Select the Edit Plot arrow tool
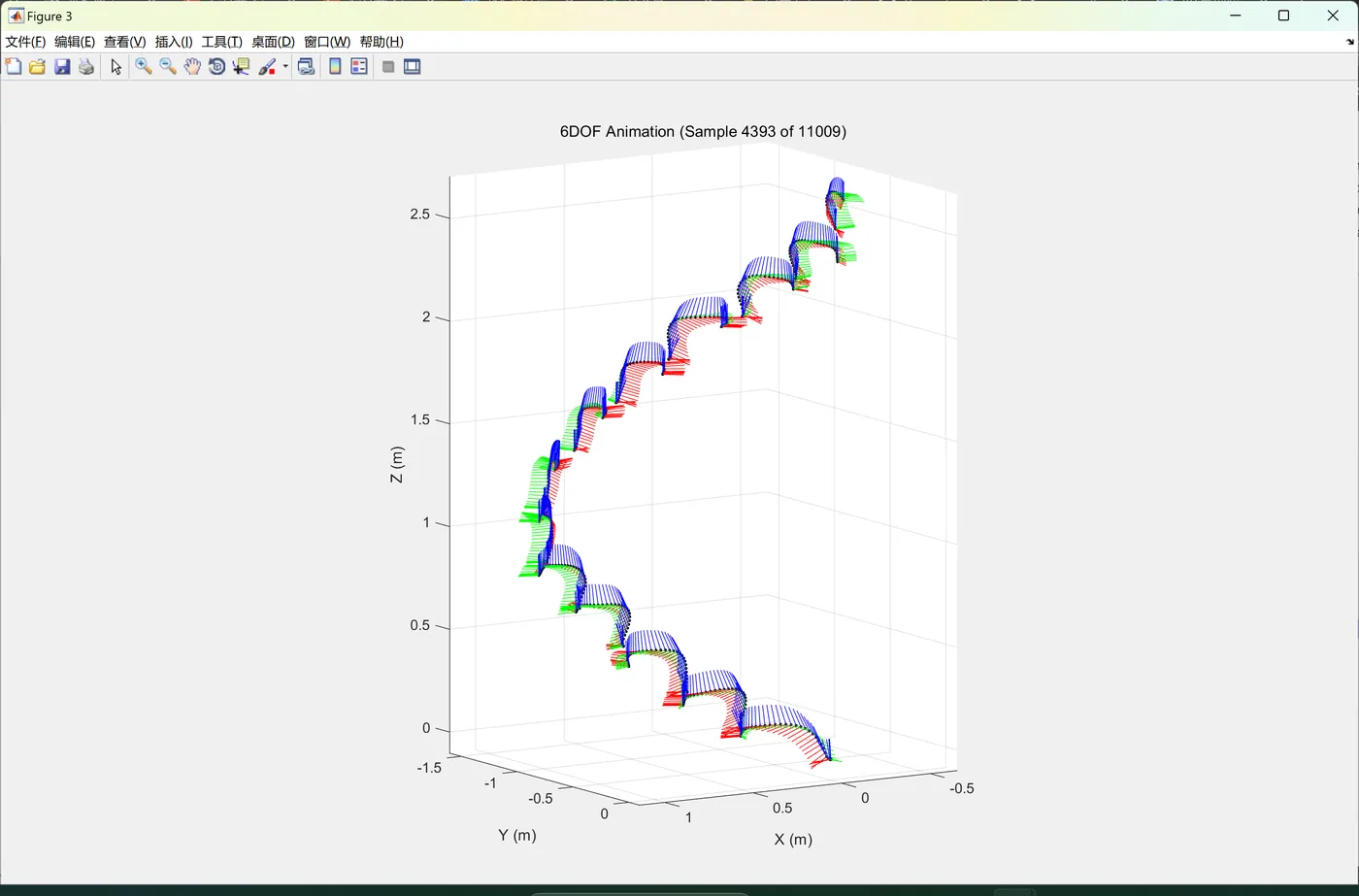1359x896 pixels. (116, 66)
